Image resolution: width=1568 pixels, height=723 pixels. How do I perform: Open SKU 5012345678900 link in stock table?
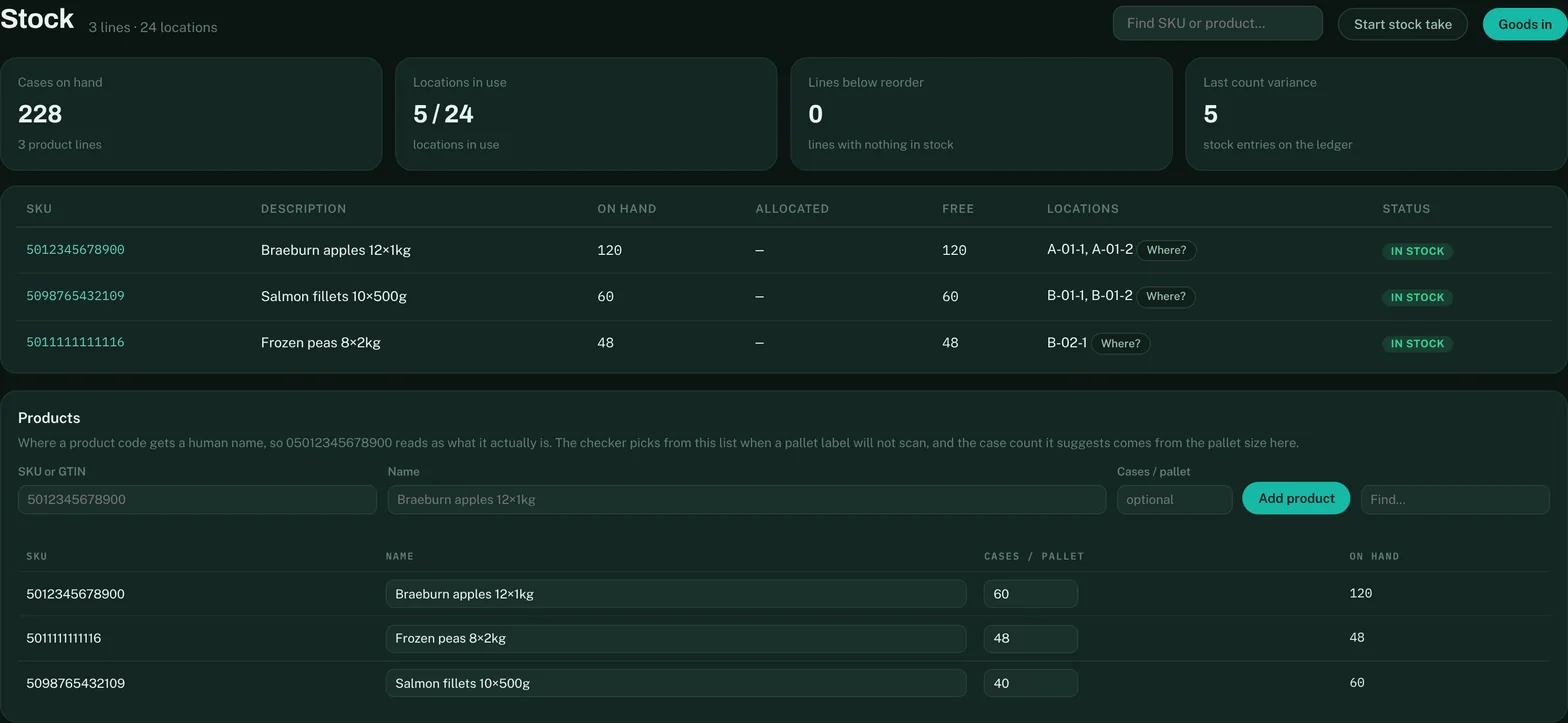pos(75,250)
